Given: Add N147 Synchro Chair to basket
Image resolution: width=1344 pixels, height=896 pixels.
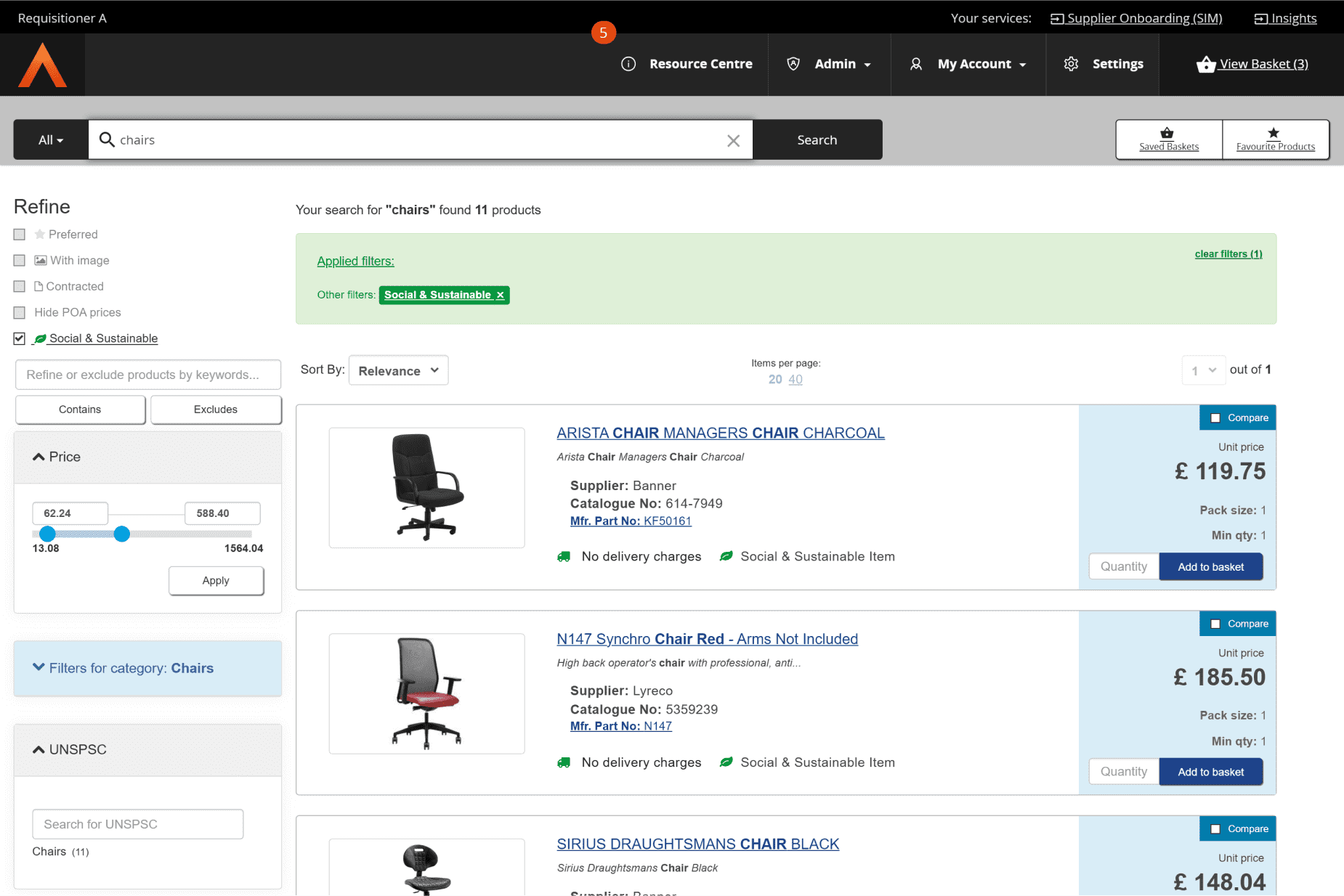Looking at the screenshot, I should [1210, 772].
